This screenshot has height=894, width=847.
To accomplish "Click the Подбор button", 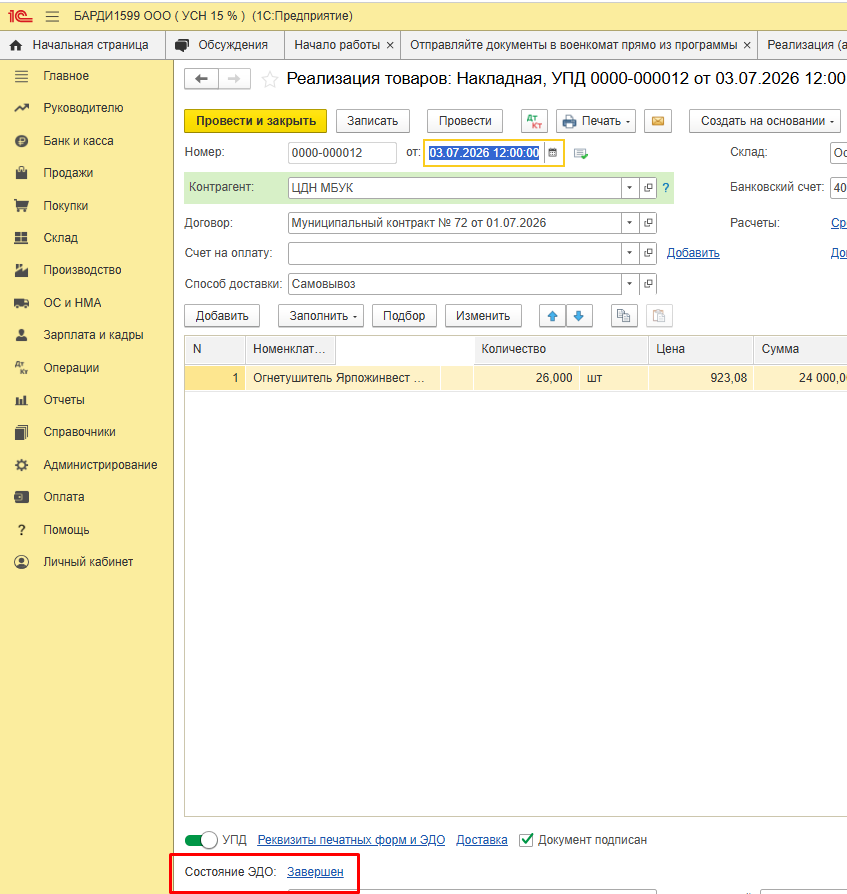I will point(404,316).
